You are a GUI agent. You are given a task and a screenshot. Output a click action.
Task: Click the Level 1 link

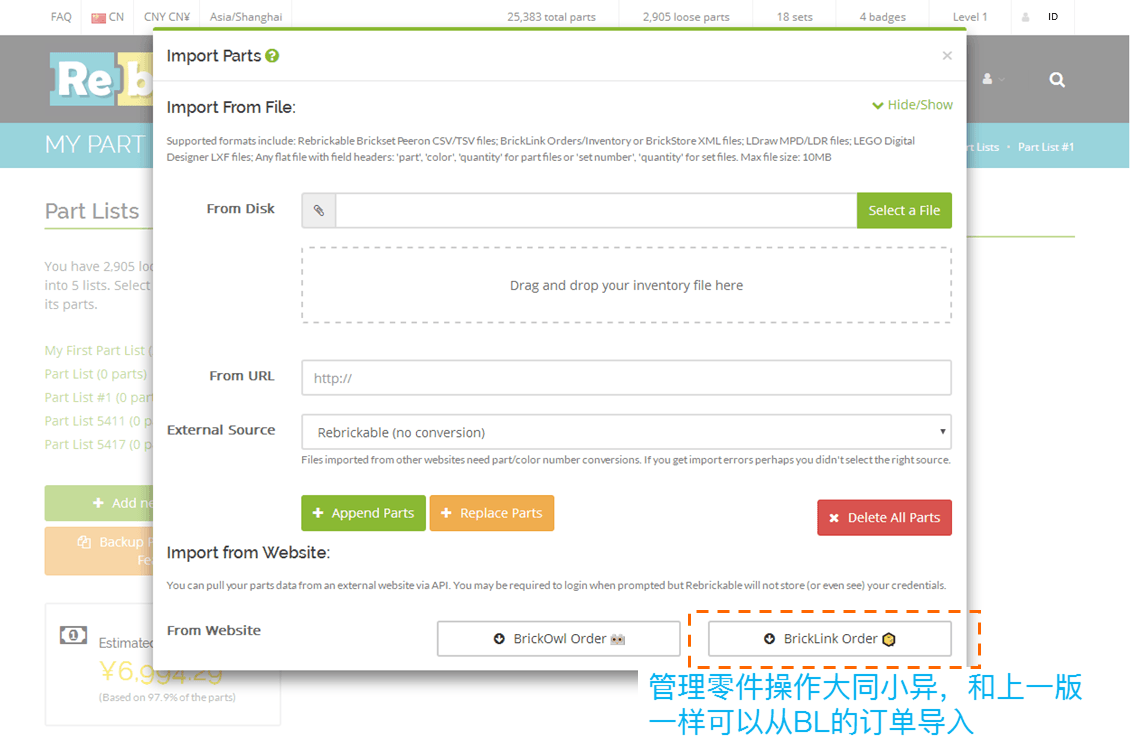coord(970,17)
